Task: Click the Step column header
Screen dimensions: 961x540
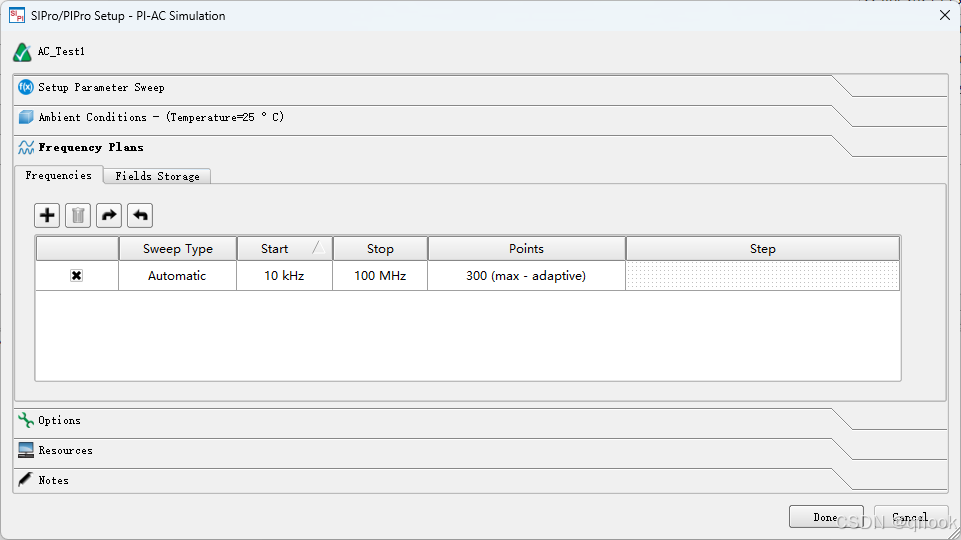Action: pos(762,249)
